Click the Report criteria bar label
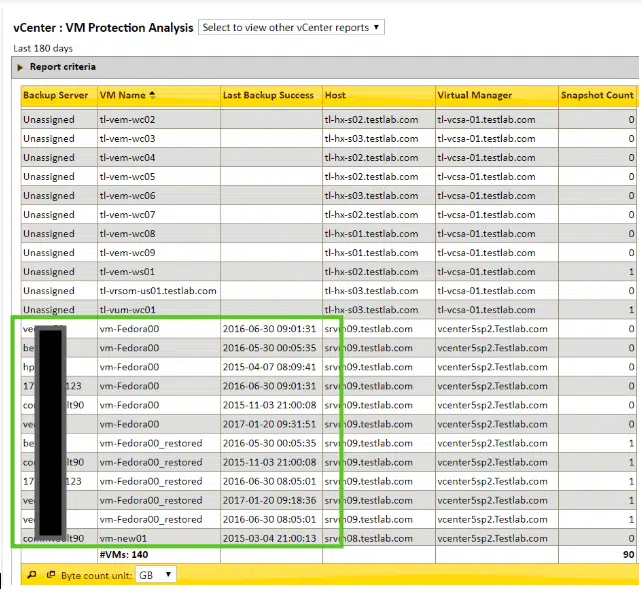641x592 pixels. pyautogui.click(x=63, y=67)
